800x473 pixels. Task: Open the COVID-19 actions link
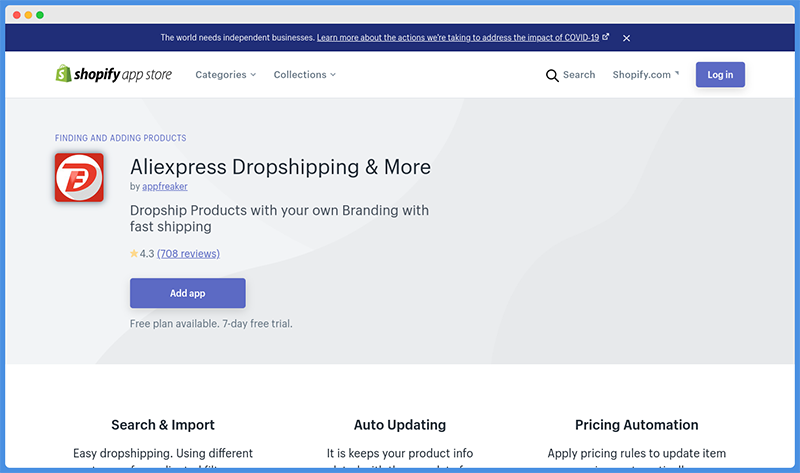[x=458, y=38]
